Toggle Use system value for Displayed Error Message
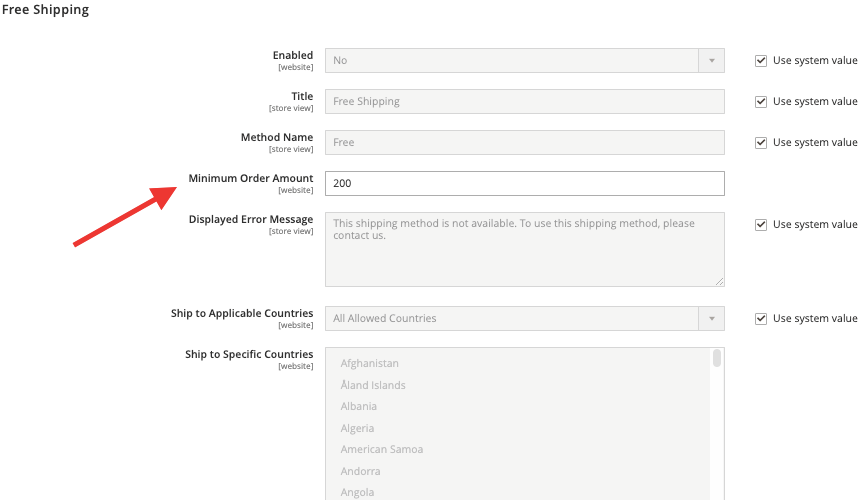 [761, 225]
